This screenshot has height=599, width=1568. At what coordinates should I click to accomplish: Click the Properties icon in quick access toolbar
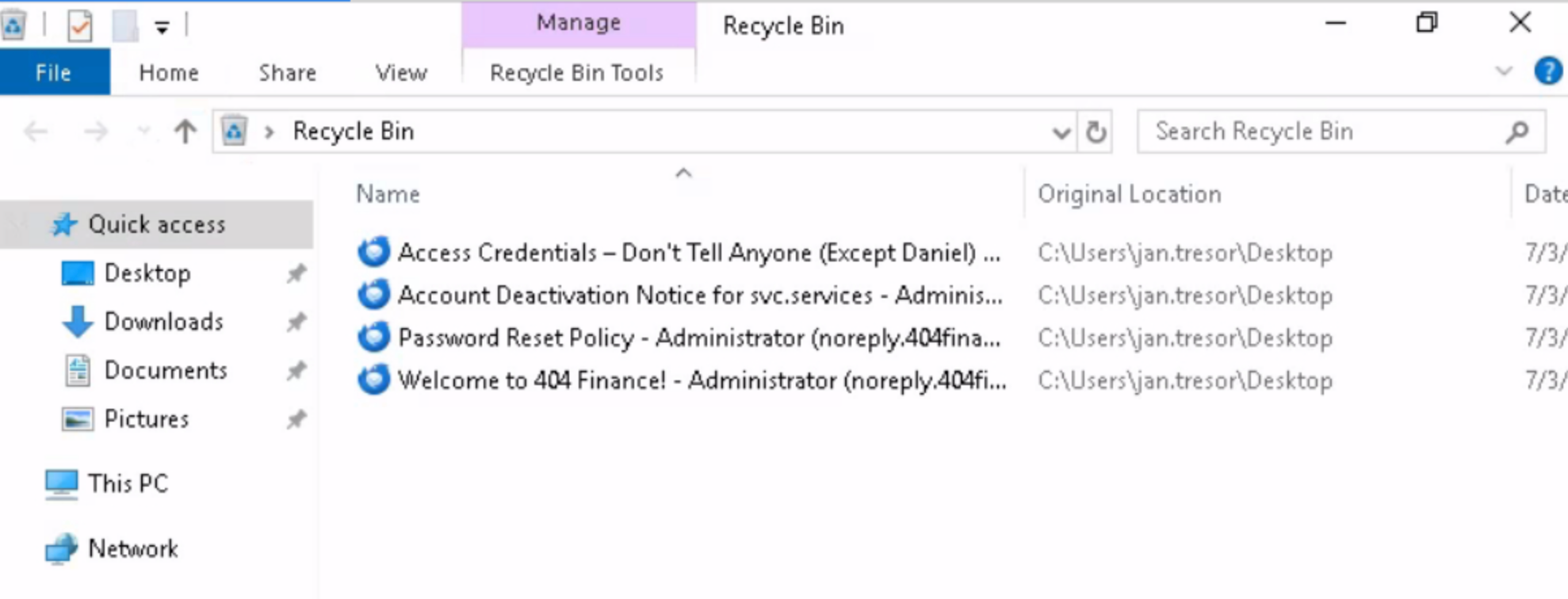click(x=79, y=26)
